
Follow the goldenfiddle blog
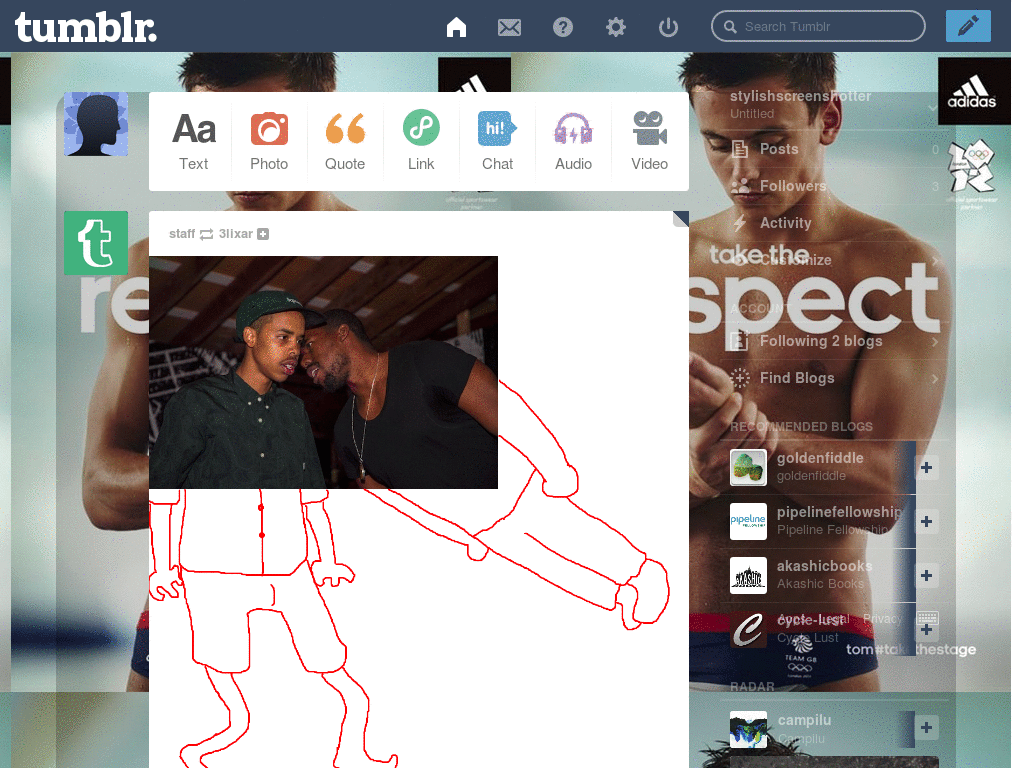click(925, 467)
